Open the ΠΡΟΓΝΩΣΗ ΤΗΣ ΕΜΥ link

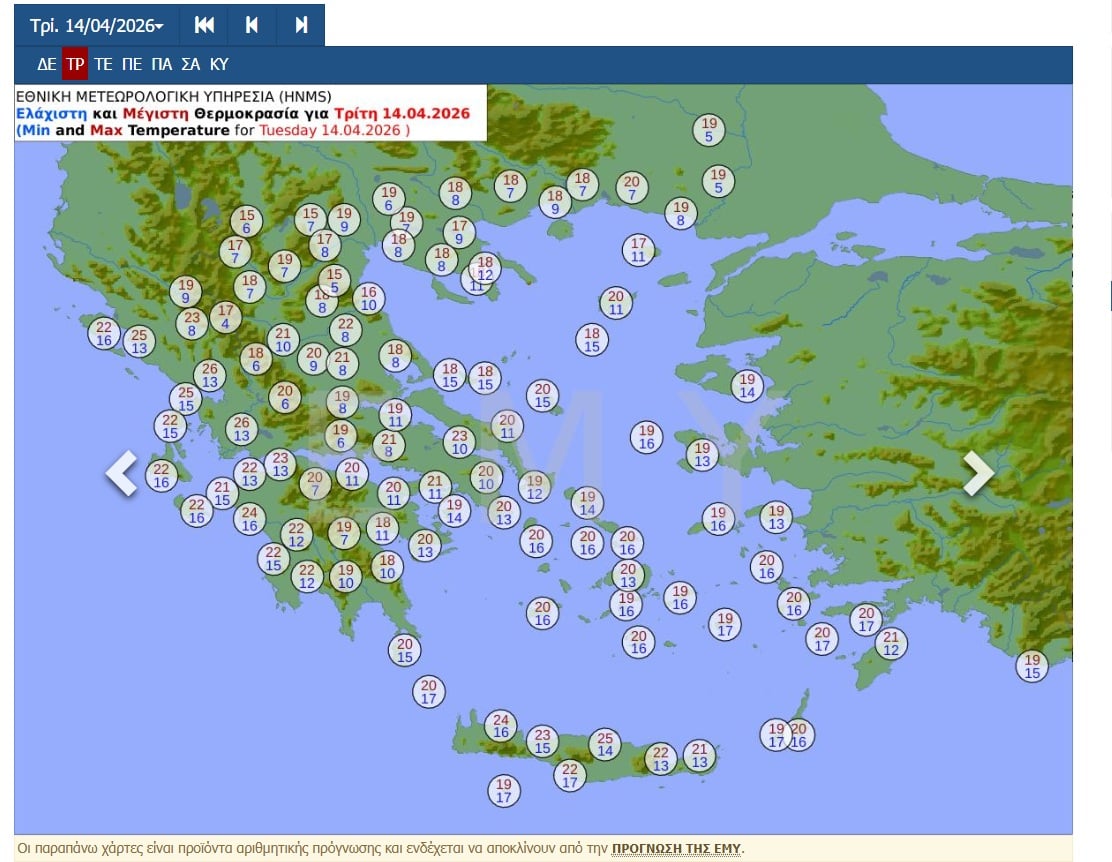676,849
